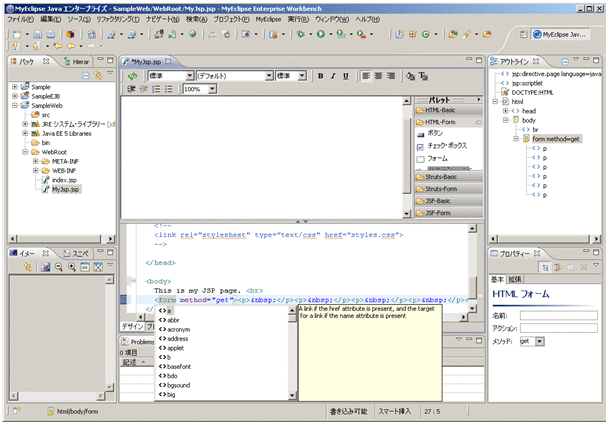Open MyJsp.jsp in the package tree
The height and width of the screenshot is (425, 609).
tap(66, 188)
